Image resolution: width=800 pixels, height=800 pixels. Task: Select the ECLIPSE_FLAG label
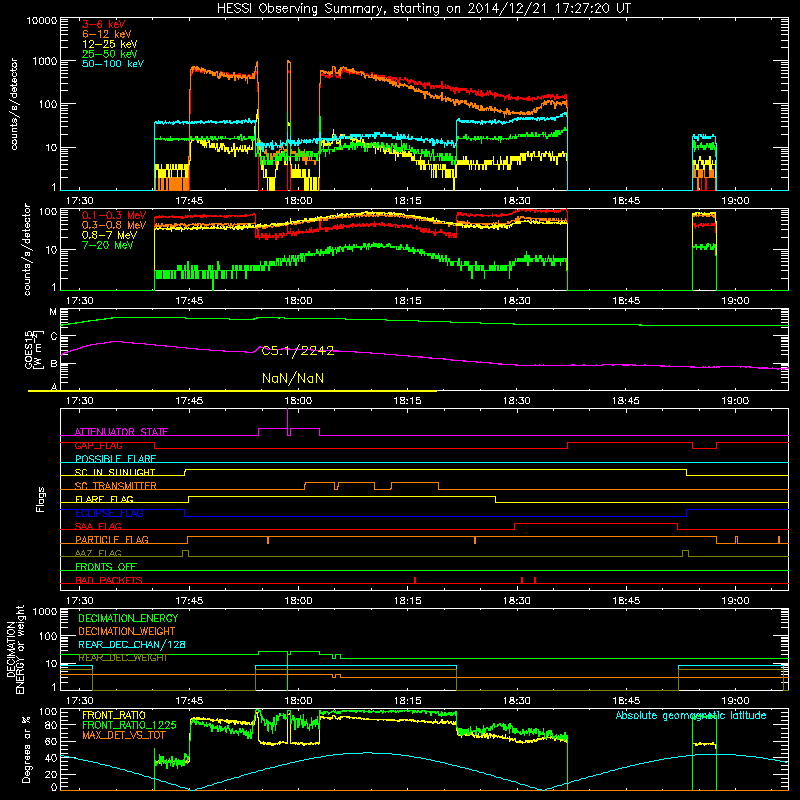(x=109, y=513)
